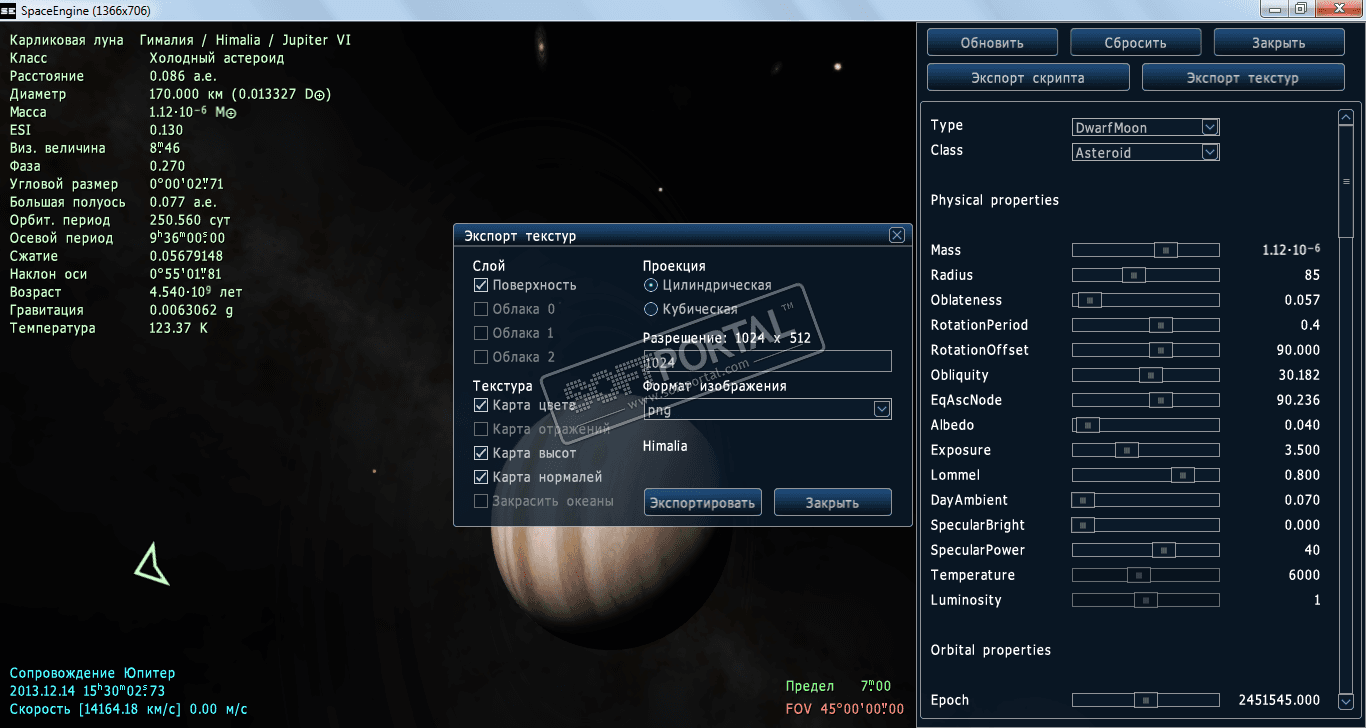1366x728 pixels.
Task: Click the Himalia label in export dialog
Action: [665, 446]
